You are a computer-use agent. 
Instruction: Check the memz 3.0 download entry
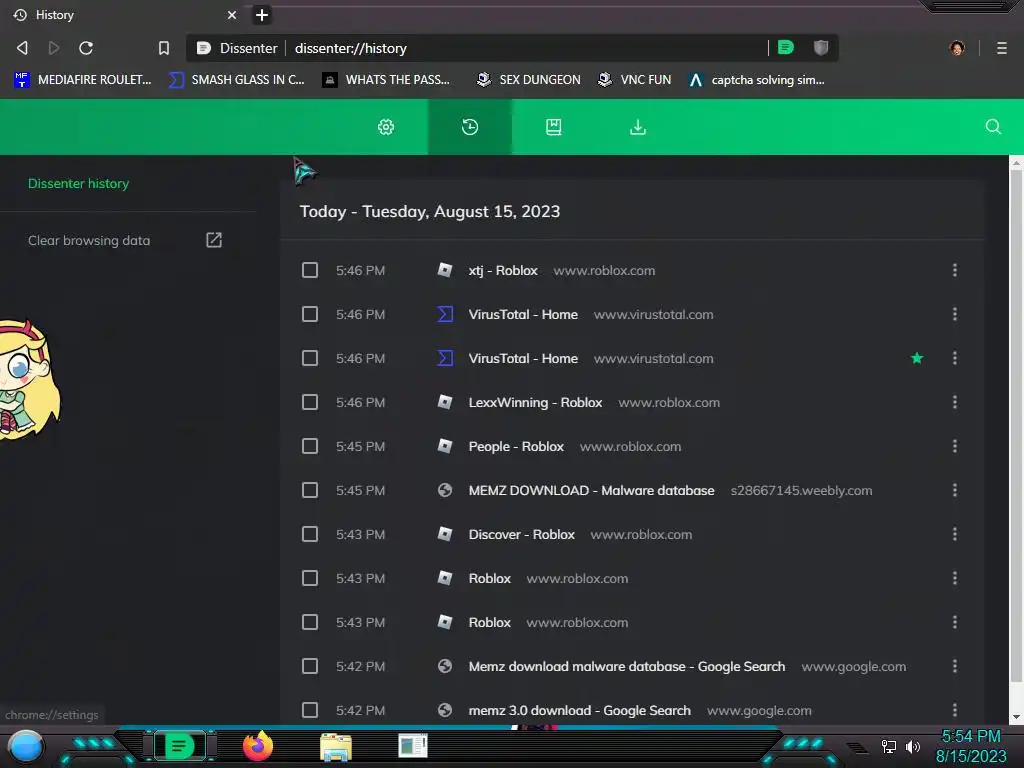click(x=310, y=710)
